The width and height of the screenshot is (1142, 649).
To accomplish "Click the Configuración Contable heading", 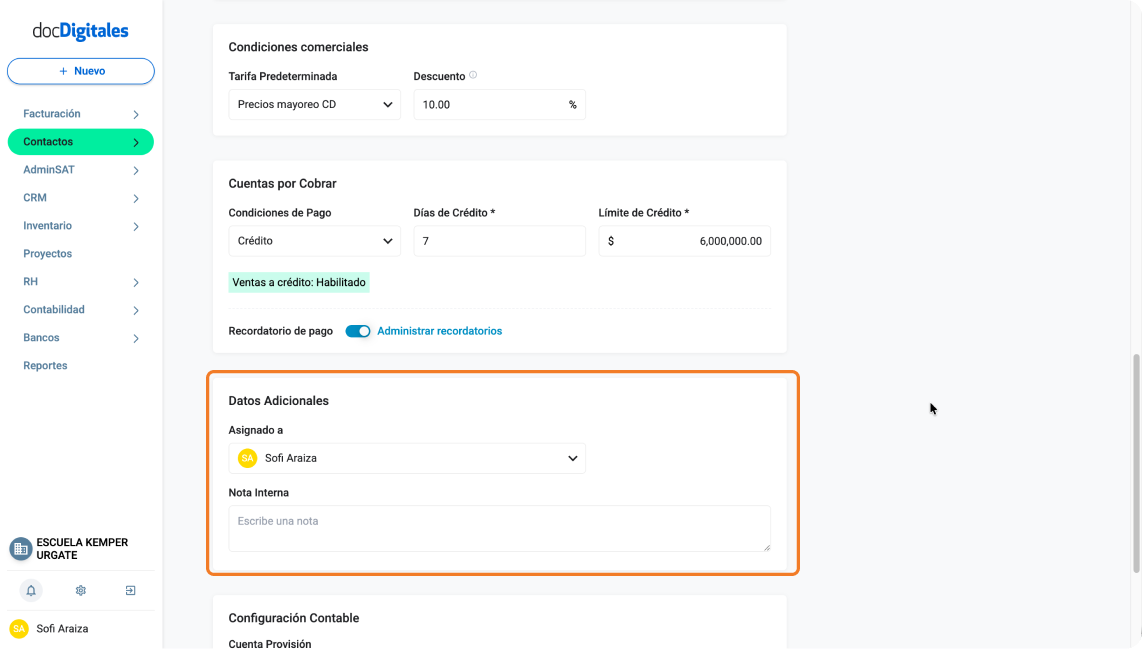I will (294, 618).
